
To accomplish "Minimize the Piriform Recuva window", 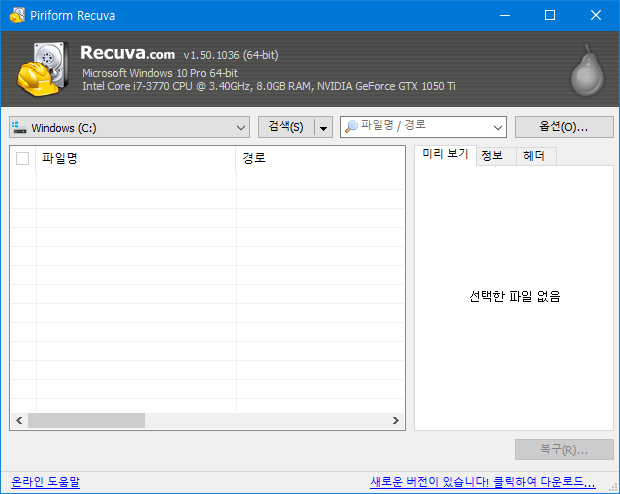I will pyautogui.click(x=505, y=15).
